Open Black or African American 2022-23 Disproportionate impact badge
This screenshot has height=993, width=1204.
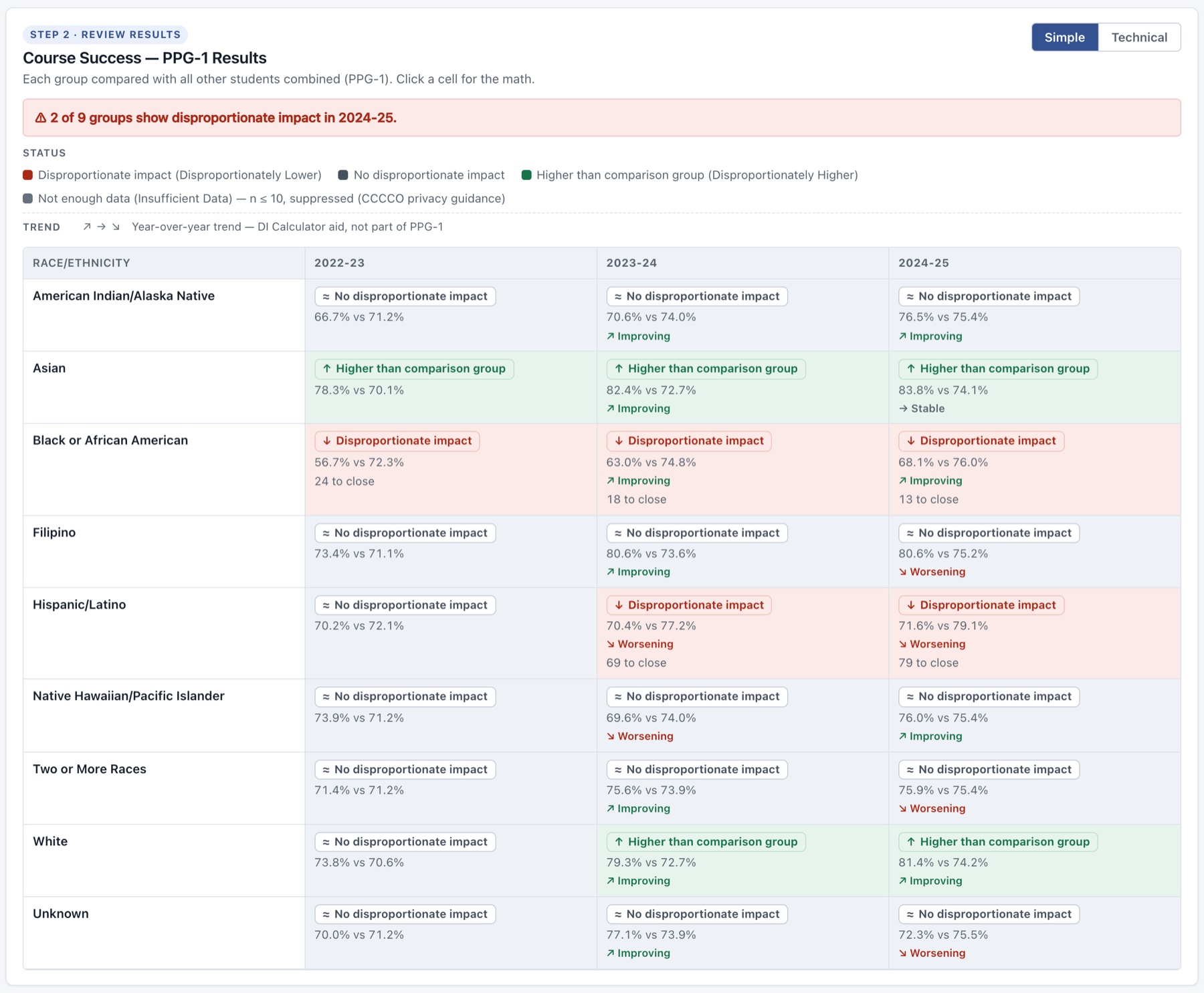pyautogui.click(x=397, y=441)
